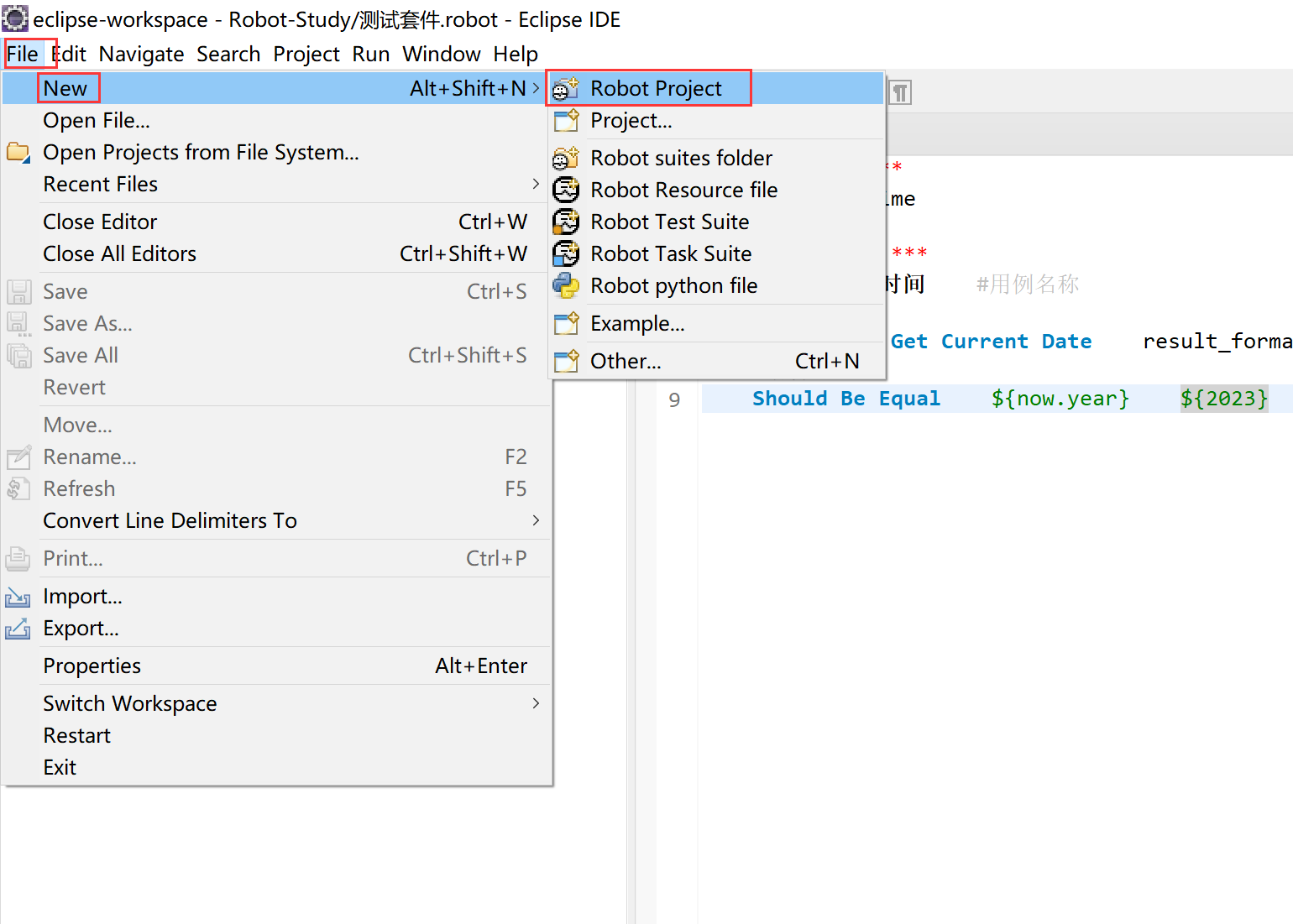This screenshot has width=1293, height=924.
Task: Expand Convert Line Delimiters To submenu
Action: coord(275,520)
